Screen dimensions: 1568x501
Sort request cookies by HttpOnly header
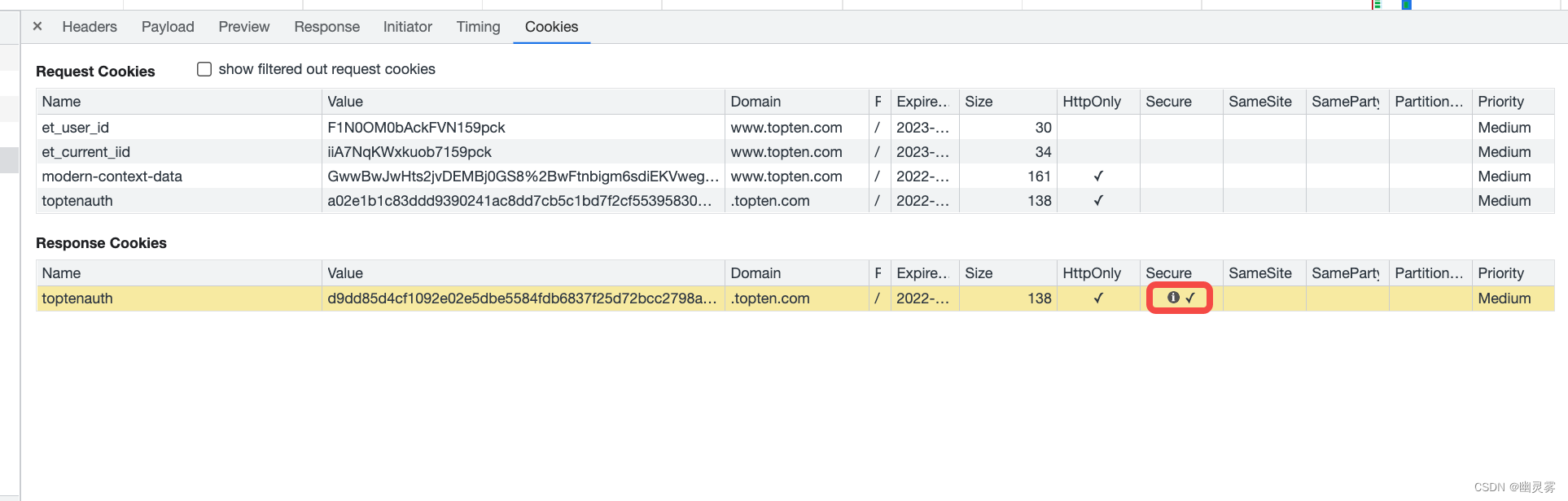tap(1098, 102)
